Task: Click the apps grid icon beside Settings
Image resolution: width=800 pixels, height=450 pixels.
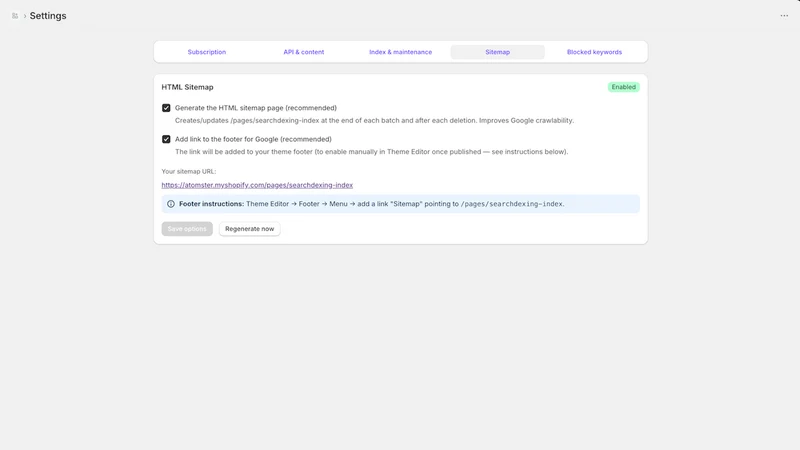Action: (15, 16)
